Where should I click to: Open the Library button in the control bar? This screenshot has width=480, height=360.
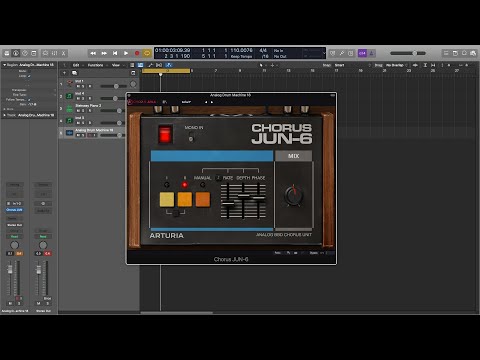7,53
